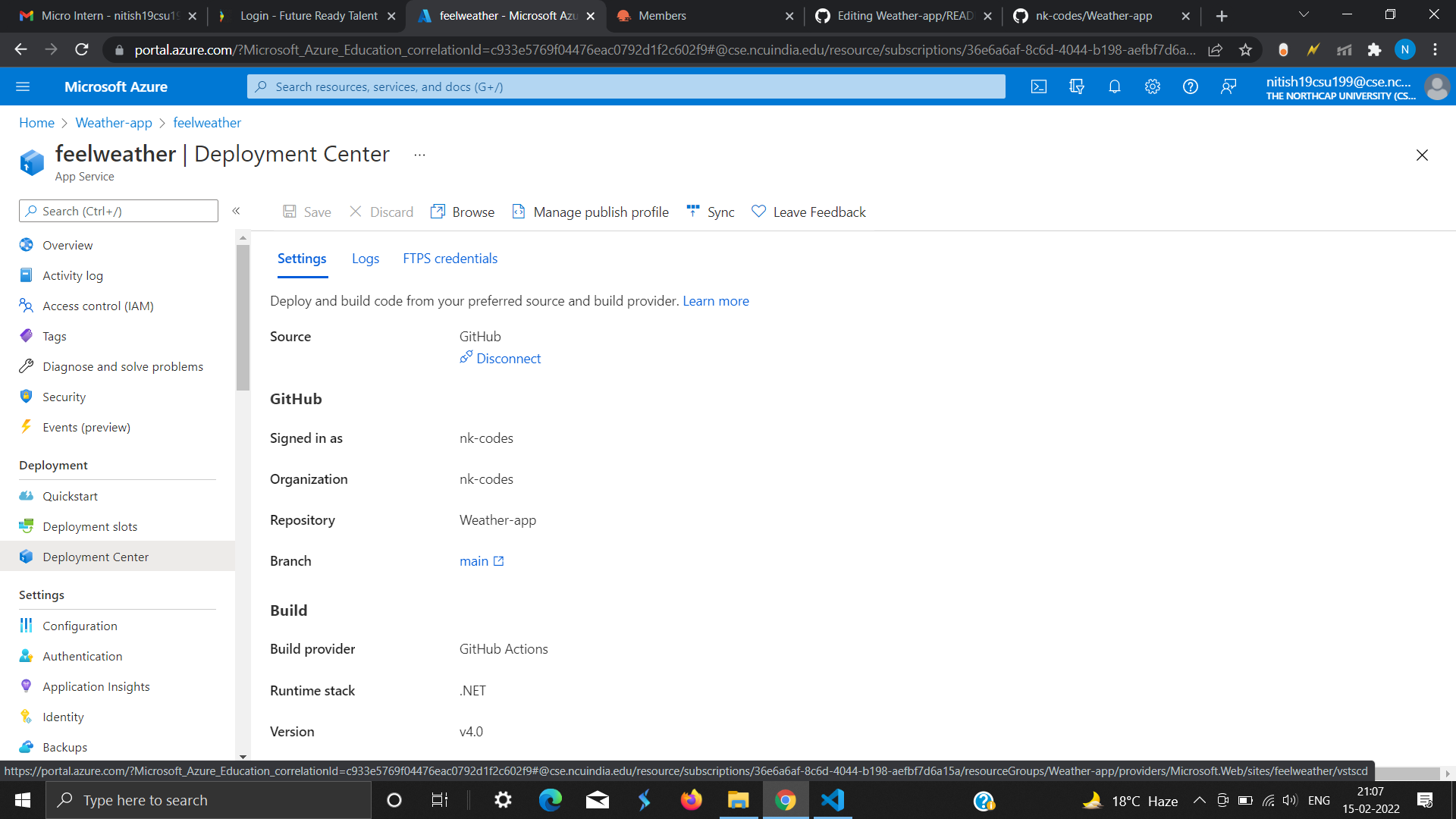Click the Help question mark icon
Image resolution: width=1456 pixels, height=819 pixels.
coord(1191,87)
